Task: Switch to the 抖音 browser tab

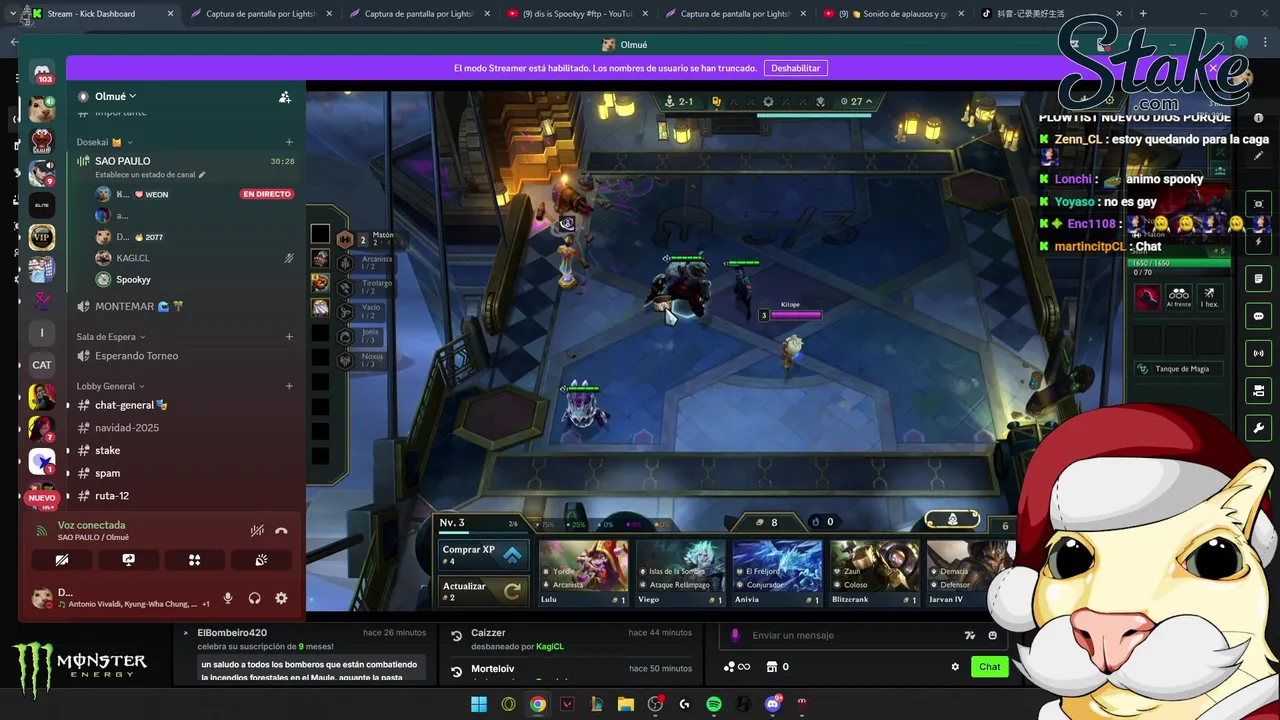Action: 1050,14
